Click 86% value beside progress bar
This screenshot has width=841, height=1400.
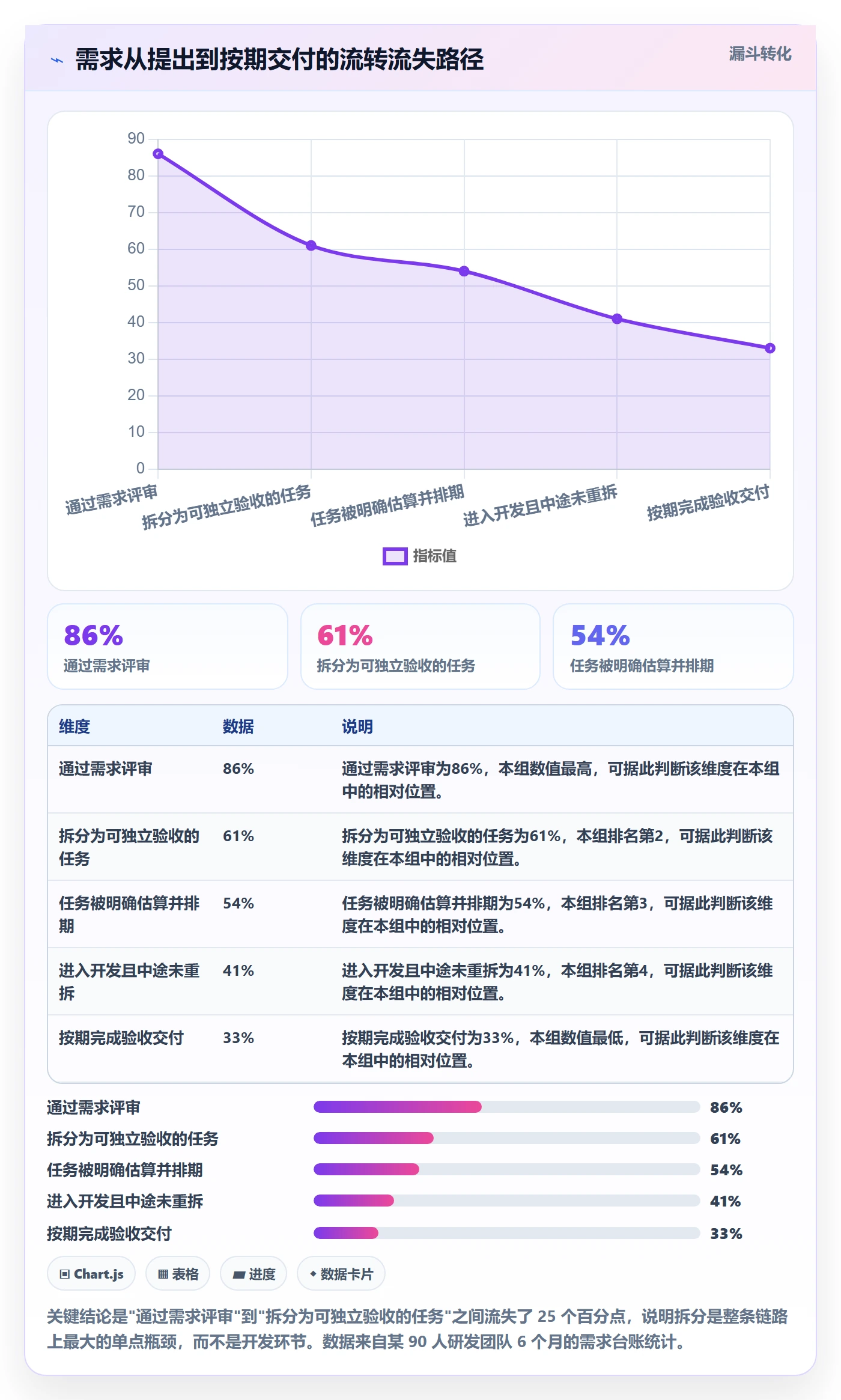(726, 1107)
